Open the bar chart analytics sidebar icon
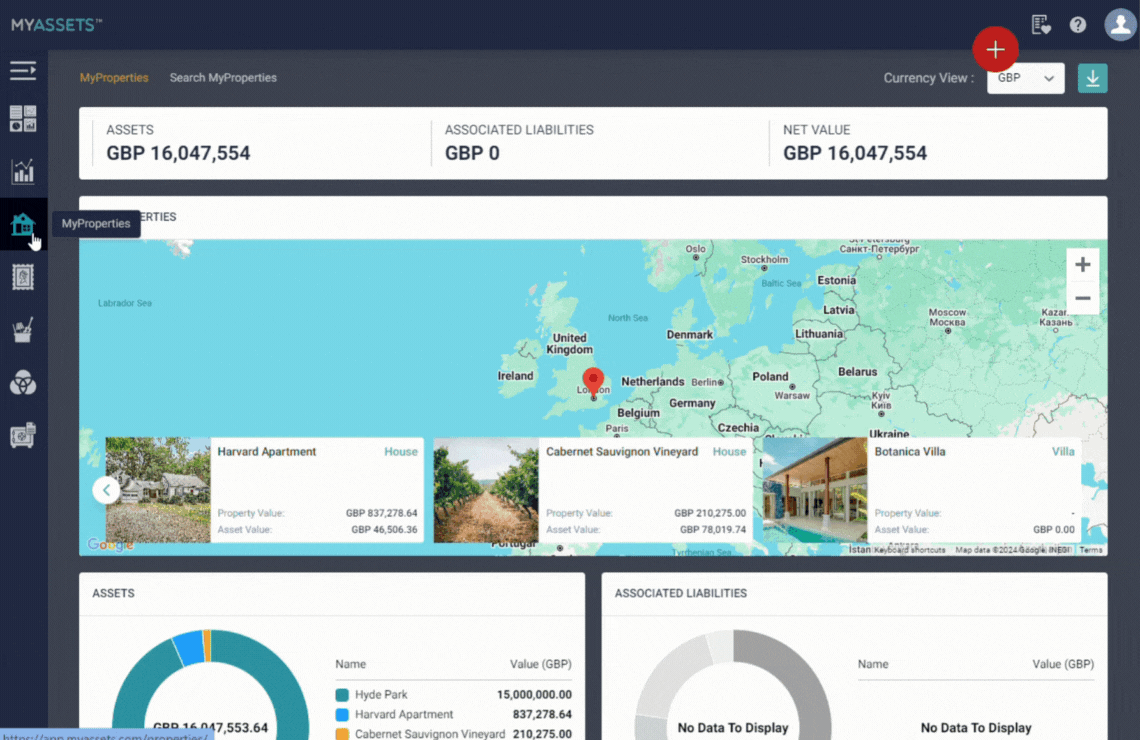 [x=23, y=172]
